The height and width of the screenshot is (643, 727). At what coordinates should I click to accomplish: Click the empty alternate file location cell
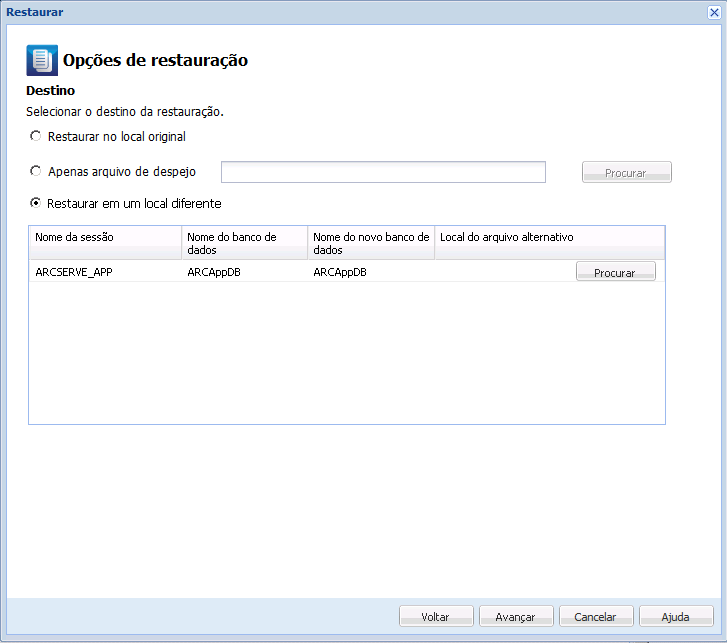(x=503, y=272)
